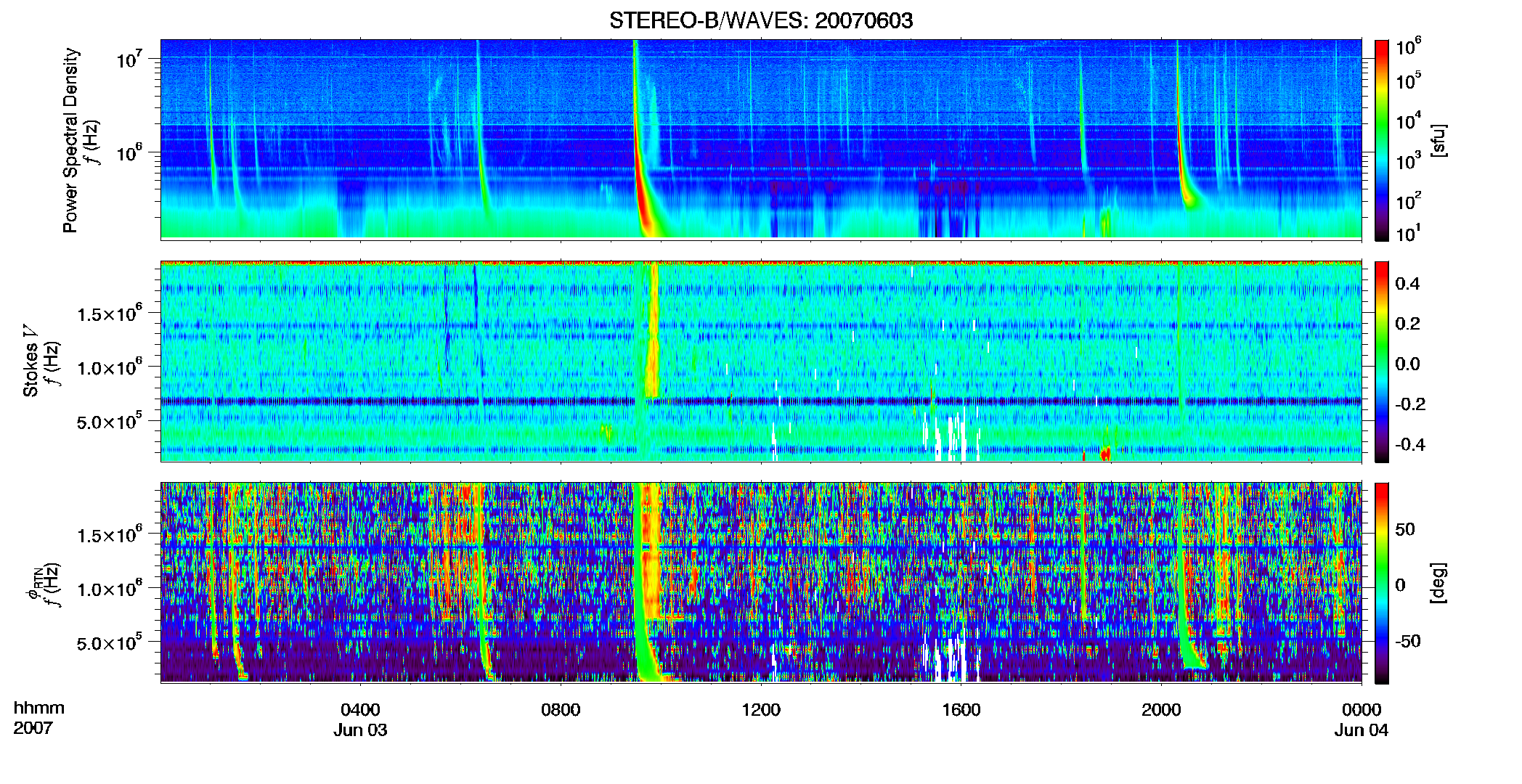Screen dimensions: 1522x784
Task: Click 1.0×10^6 tick on the Stokes V panel
Action: pos(110,367)
